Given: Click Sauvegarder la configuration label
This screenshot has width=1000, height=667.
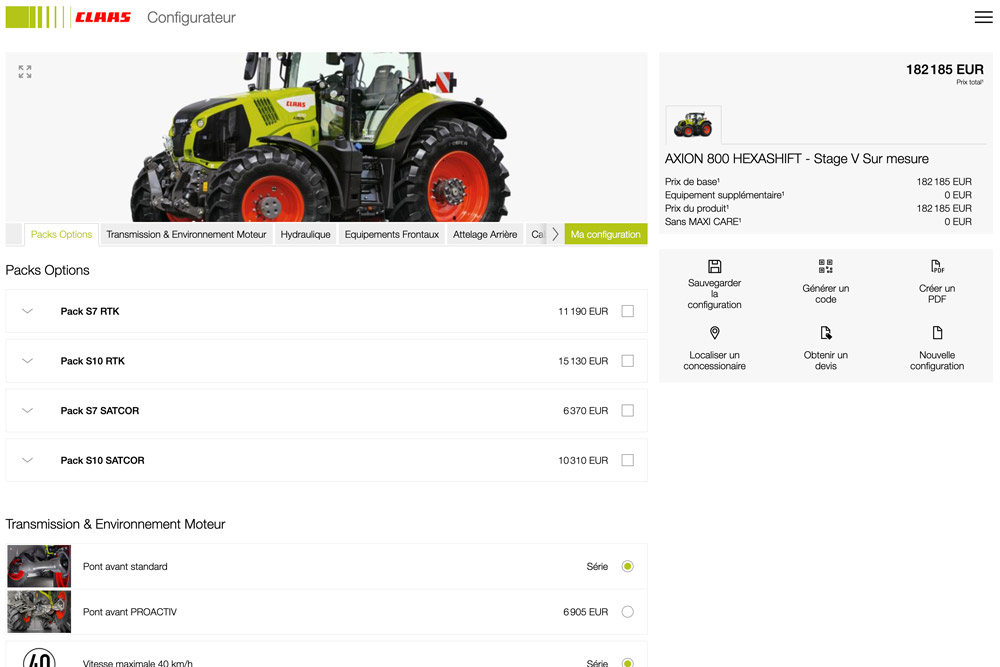Looking at the screenshot, I should point(714,294).
